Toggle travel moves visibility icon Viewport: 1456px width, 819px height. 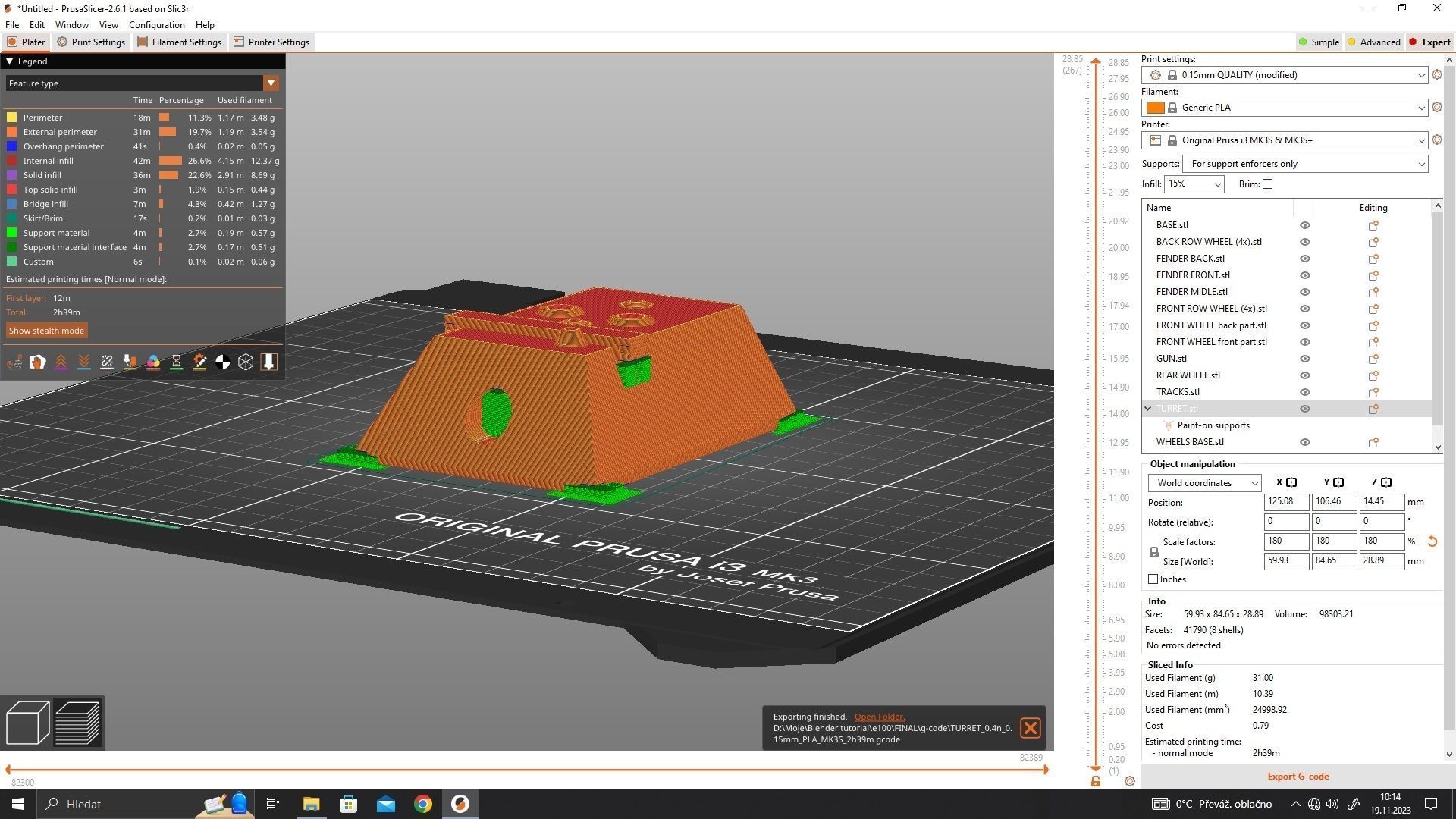pos(14,362)
